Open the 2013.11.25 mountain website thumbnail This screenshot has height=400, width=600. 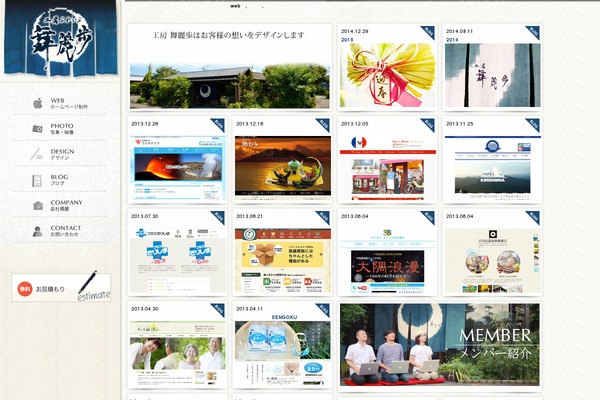(492, 168)
